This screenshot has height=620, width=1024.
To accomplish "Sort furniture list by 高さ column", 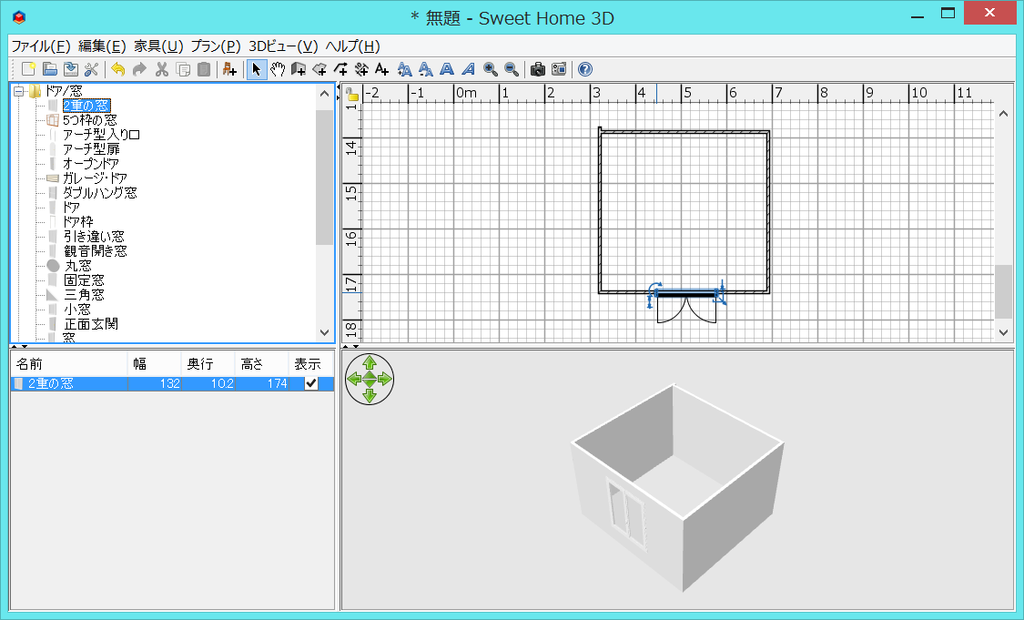I will tap(262, 364).
